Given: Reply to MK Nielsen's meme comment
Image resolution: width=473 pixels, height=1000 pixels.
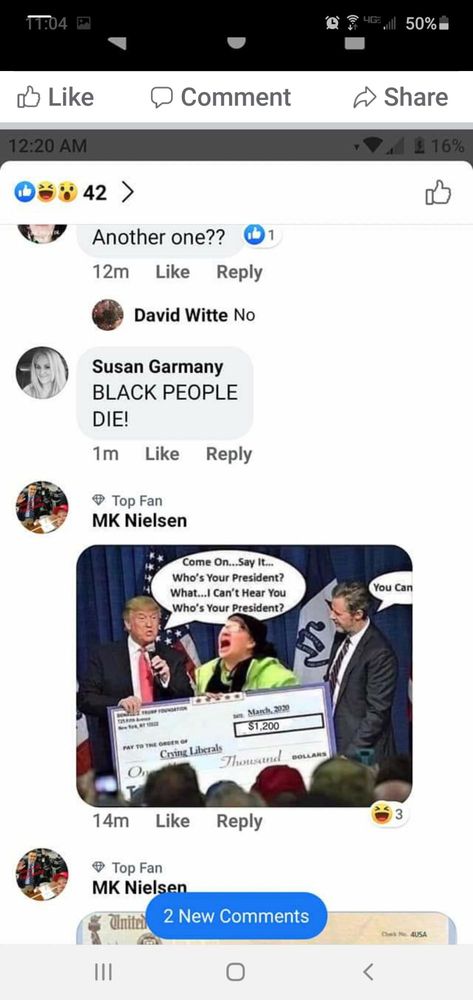Looking at the screenshot, I should click(239, 821).
